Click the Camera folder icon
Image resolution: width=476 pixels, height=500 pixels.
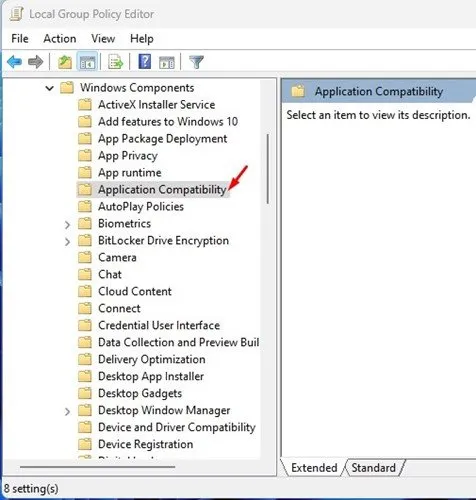(85, 257)
